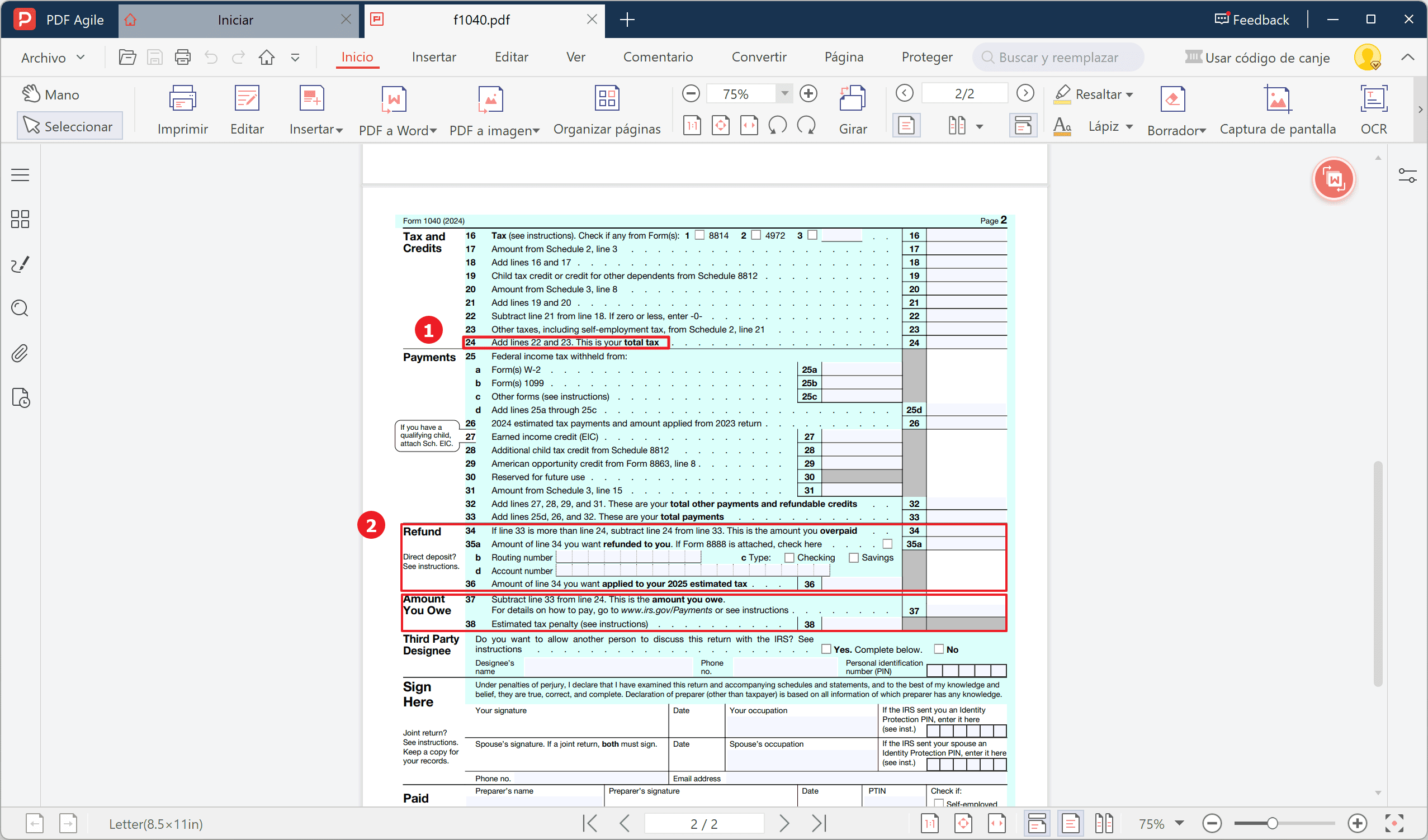This screenshot has width=1428, height=840.
Task: Open the signature panel in left sidebar
Action: 20,264
